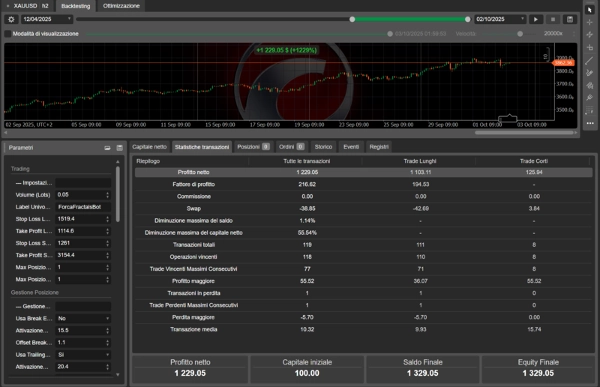Select the trend line drawing tool
Viewport: 600px width, 387px height.
[590, 60]
